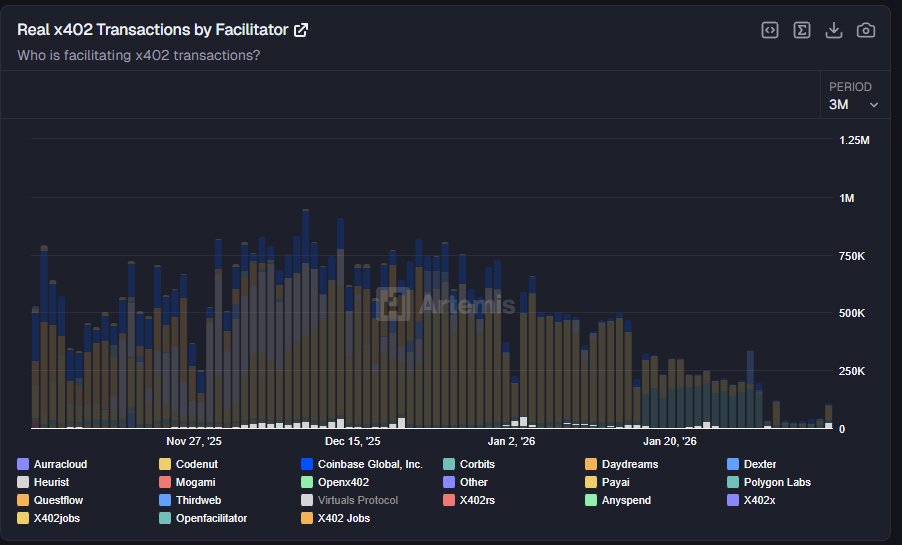The image size is (902, 545).
Task: Click the Openfacilitator legend label
Action: tap(211, 518)
